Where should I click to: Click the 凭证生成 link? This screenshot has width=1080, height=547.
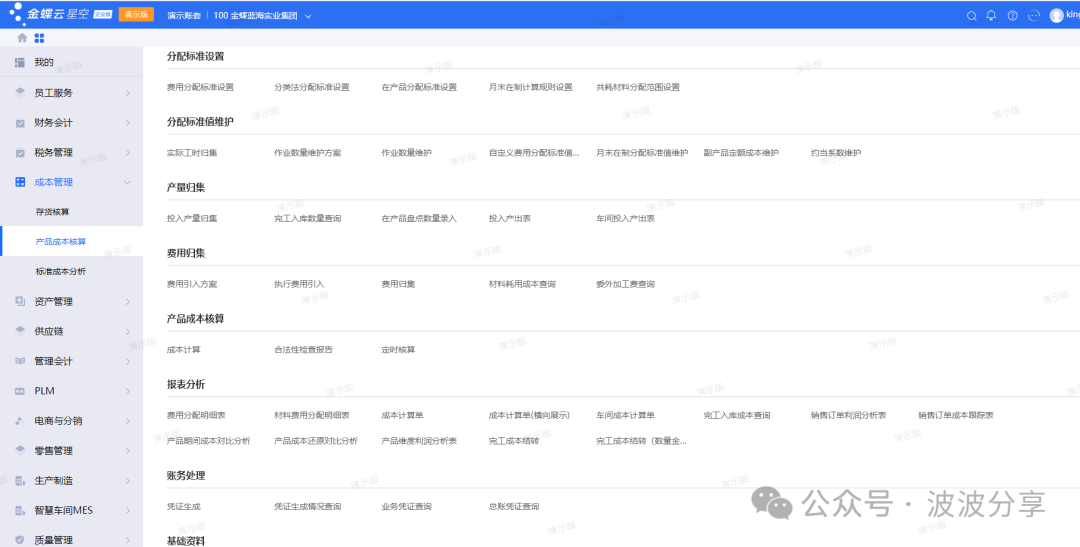184,507
